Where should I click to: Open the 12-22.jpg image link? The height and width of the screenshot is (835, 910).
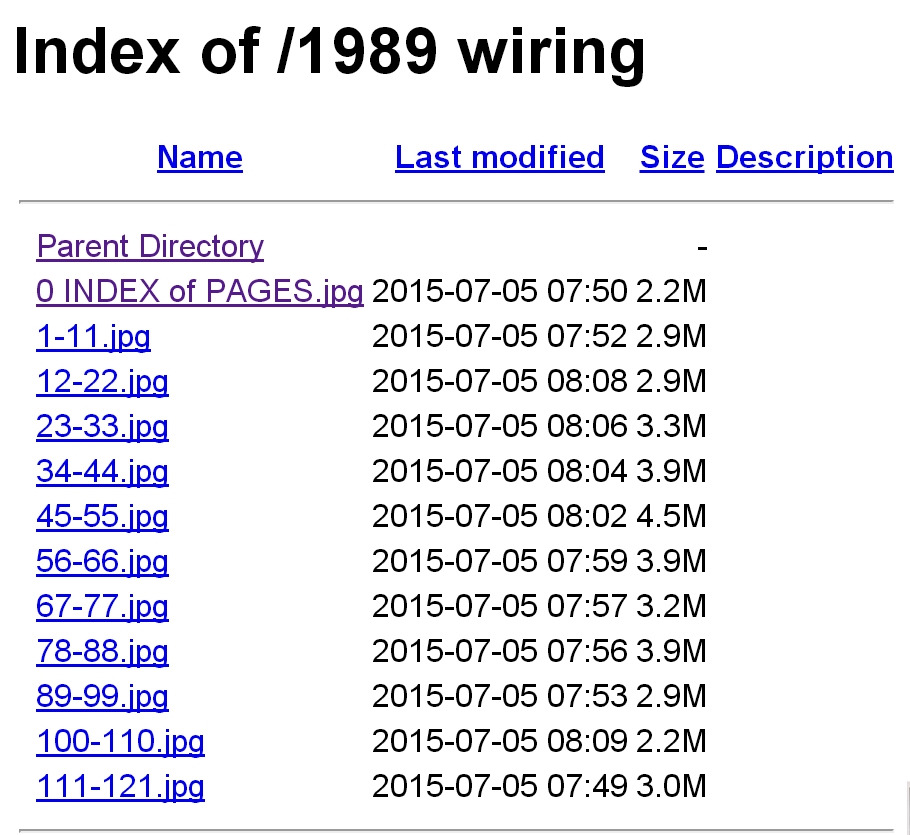coord(102,381)
